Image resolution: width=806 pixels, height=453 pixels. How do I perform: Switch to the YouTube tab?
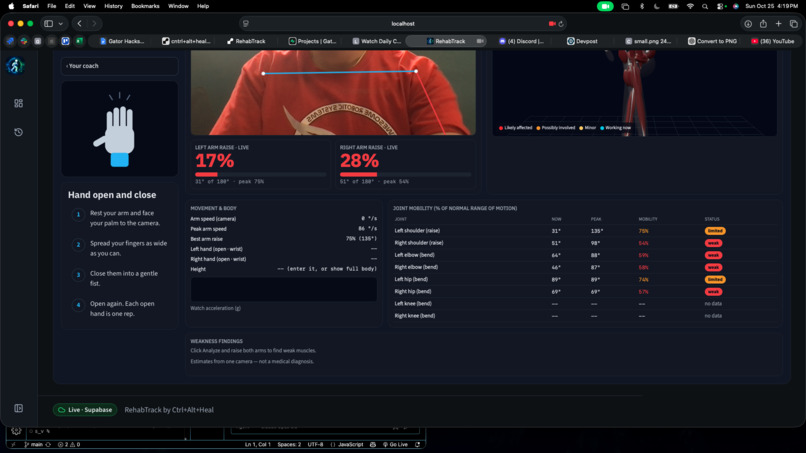point(773,41)
